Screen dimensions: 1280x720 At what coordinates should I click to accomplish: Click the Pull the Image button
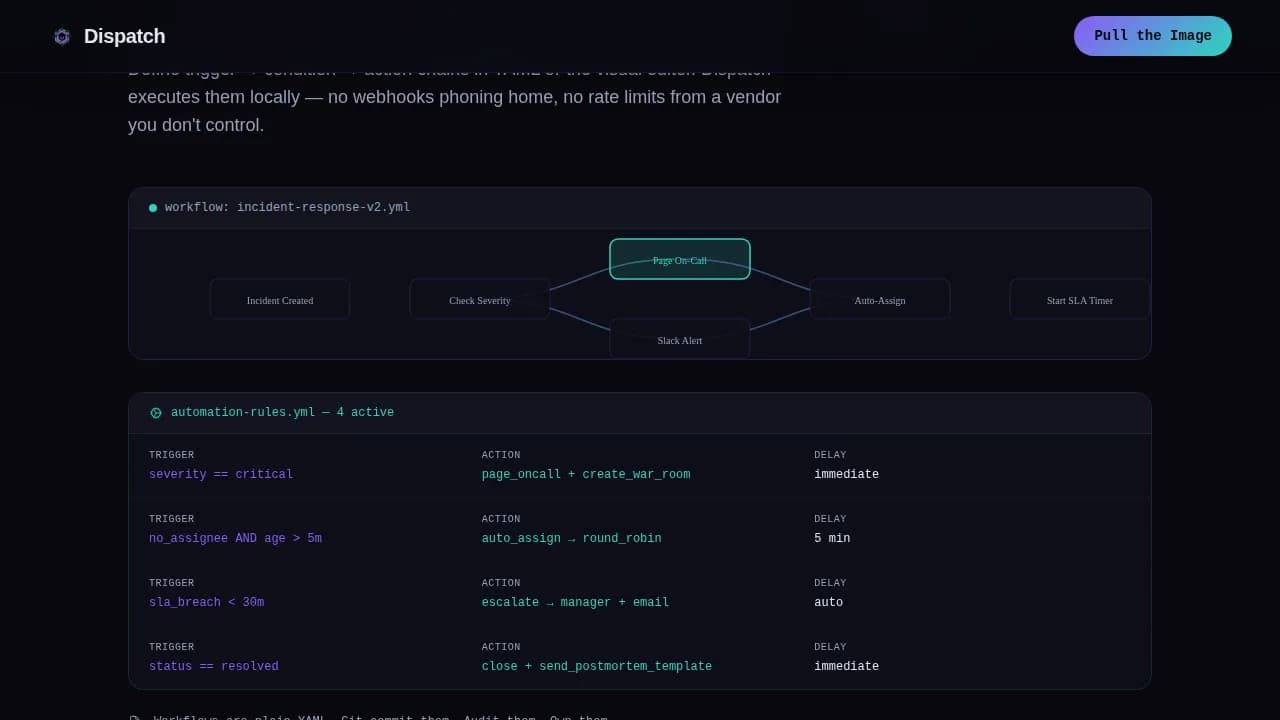click(x=1152, y=35)
